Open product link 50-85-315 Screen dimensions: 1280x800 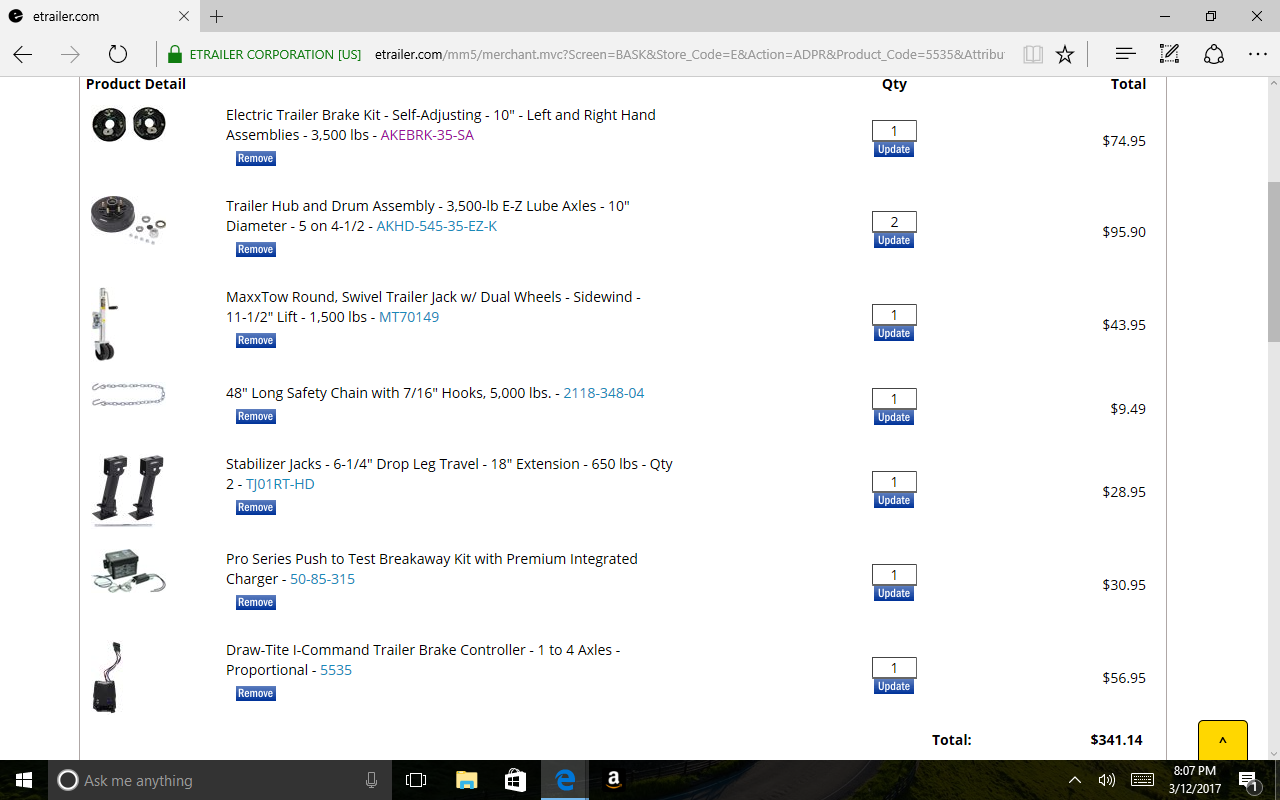coord(322,579)
